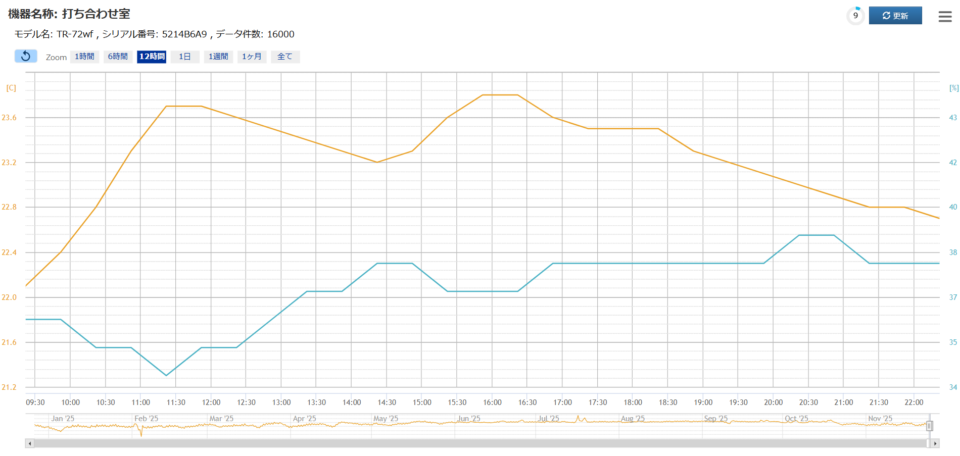Choose the active 12時間 zoom range
Viewport: 960px width, 456px height.
click(152, 57)
